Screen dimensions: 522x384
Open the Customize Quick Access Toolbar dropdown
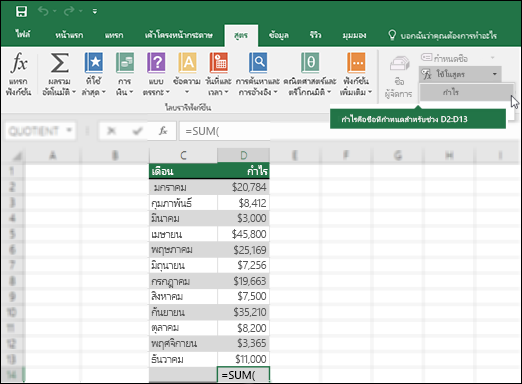pyautogui.click(x=95, y=12)
